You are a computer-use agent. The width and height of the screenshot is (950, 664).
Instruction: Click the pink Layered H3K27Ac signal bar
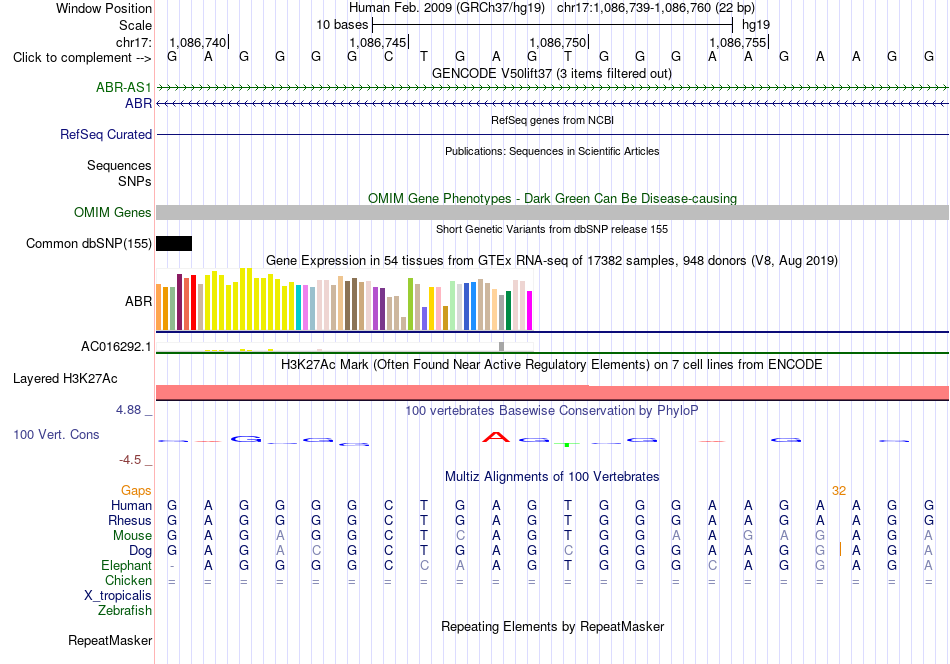552,393
